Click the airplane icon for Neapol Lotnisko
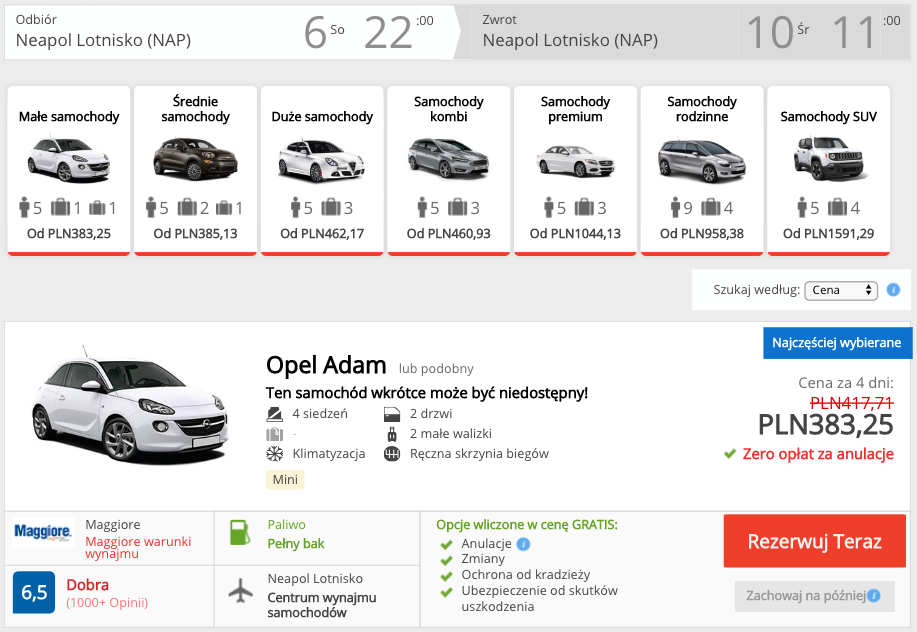Viewport: 917px width, 632px height. [x=240, y=590]
